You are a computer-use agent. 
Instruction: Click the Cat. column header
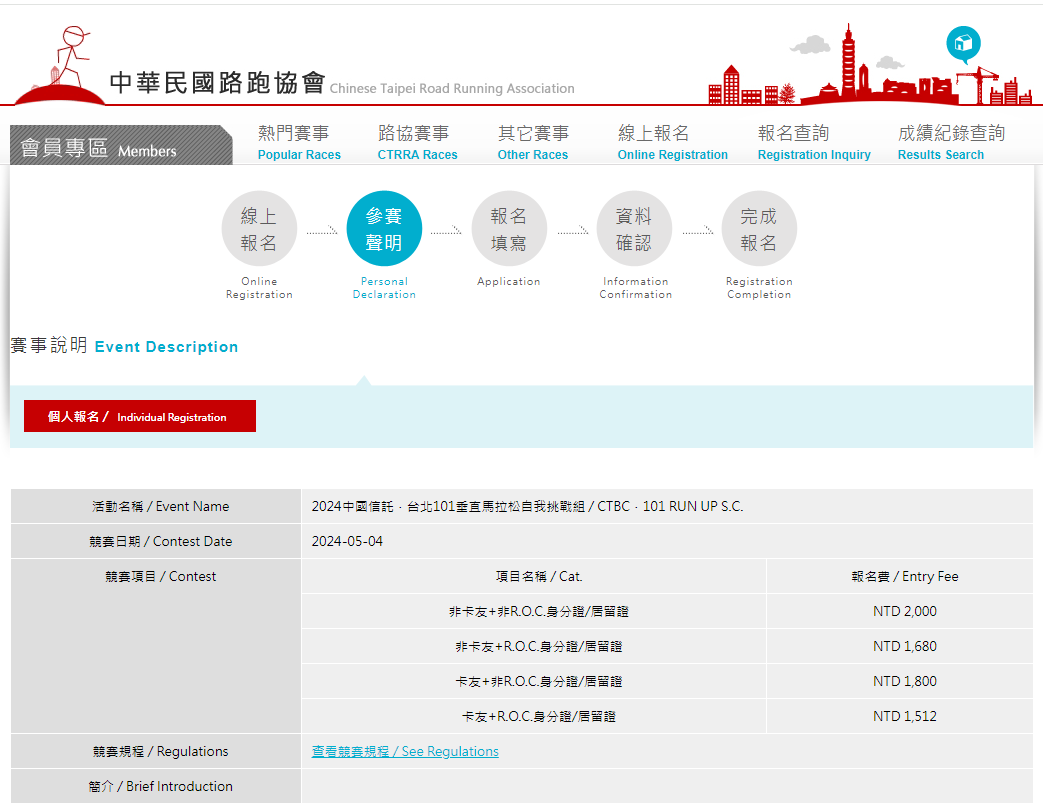click(x=539, y=576)
